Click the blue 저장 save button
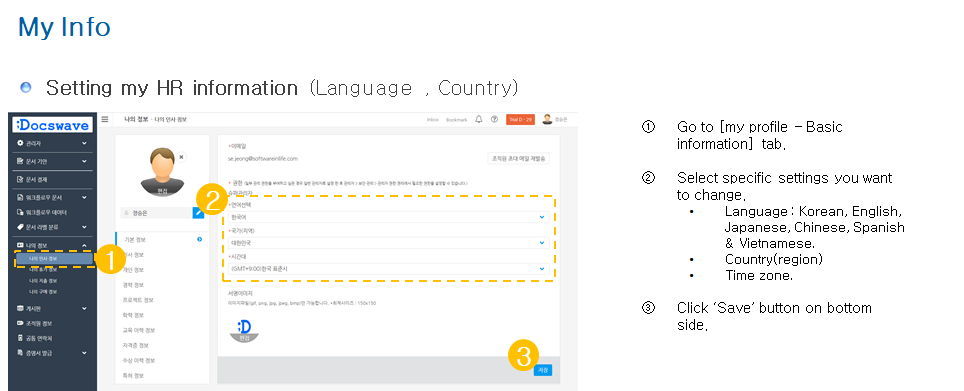The width and height of the screenshot is (964, 391). coord(543,370)
